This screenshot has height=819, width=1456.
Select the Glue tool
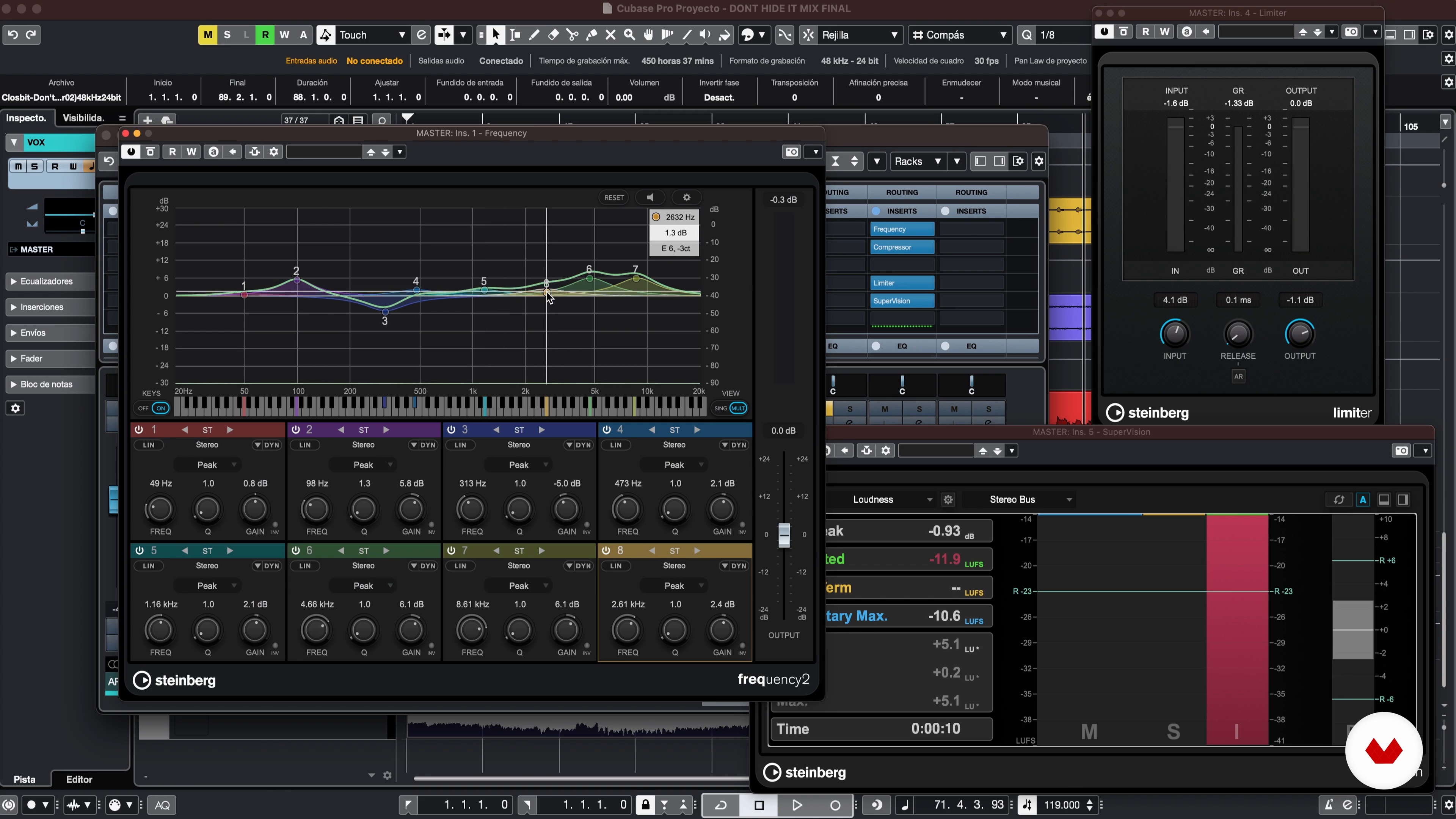[592, 35]
